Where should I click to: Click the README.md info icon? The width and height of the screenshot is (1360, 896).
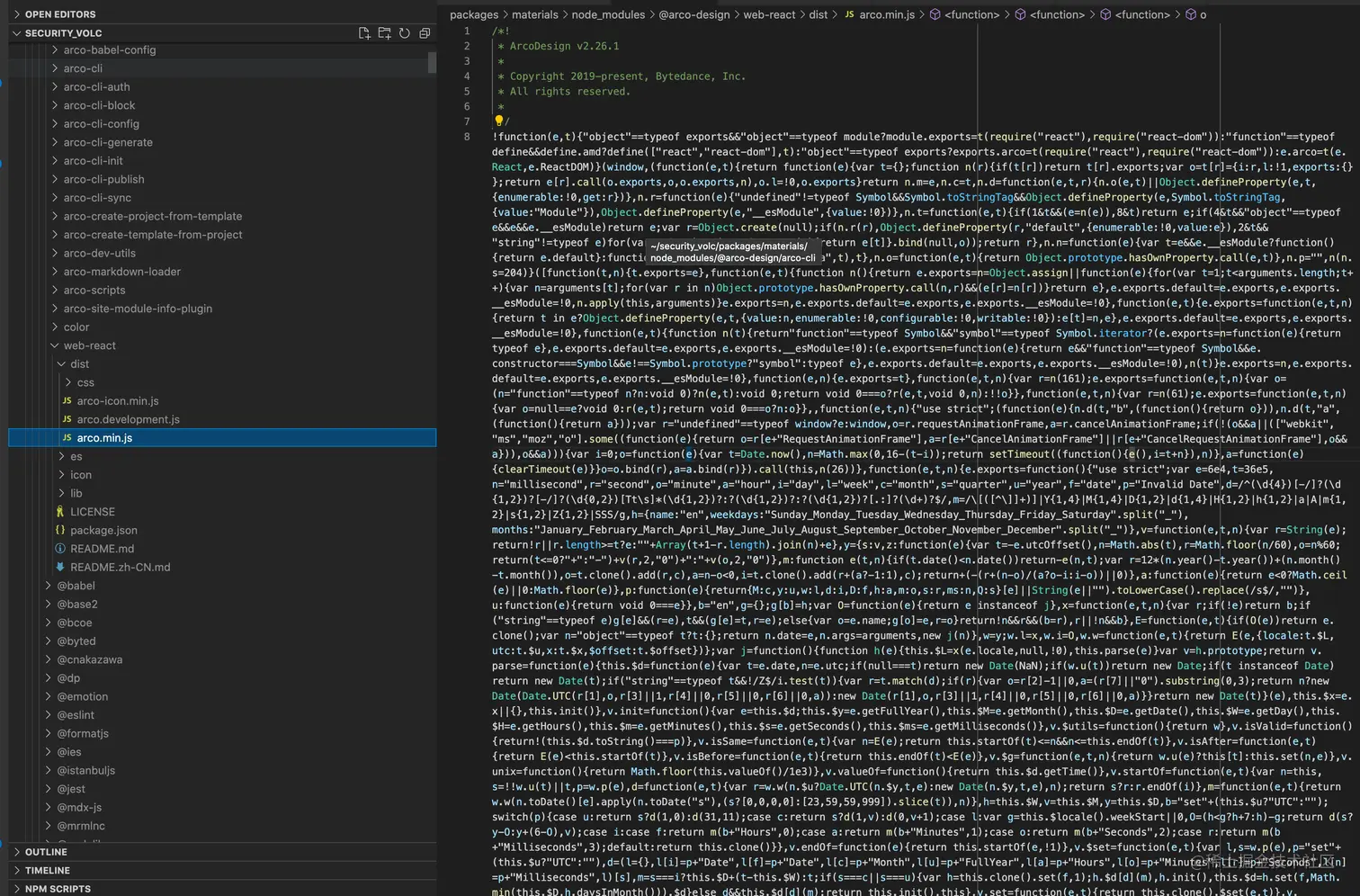60,549
